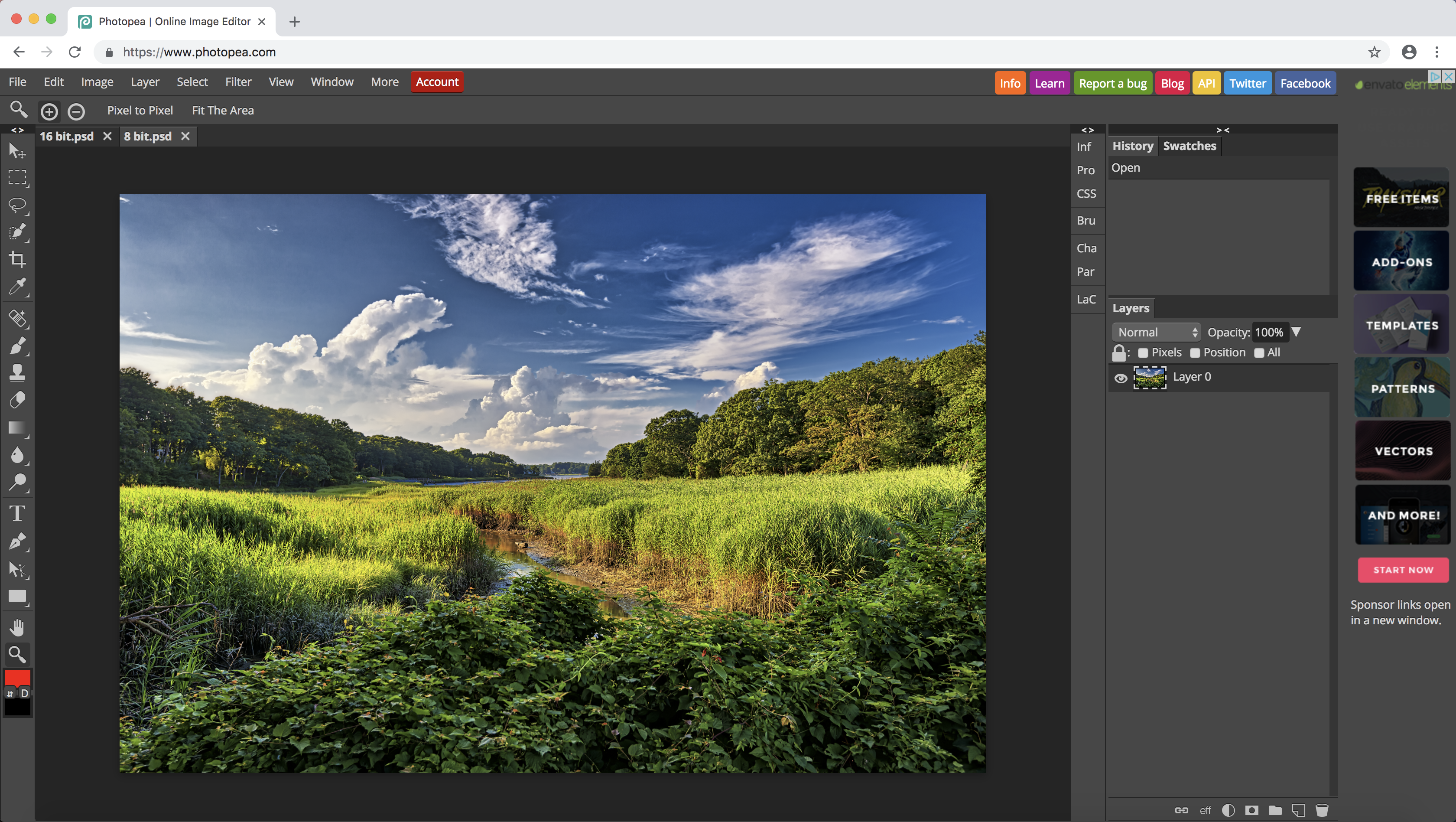Collapse the History panel with arrows

[x=1222, y=130]
